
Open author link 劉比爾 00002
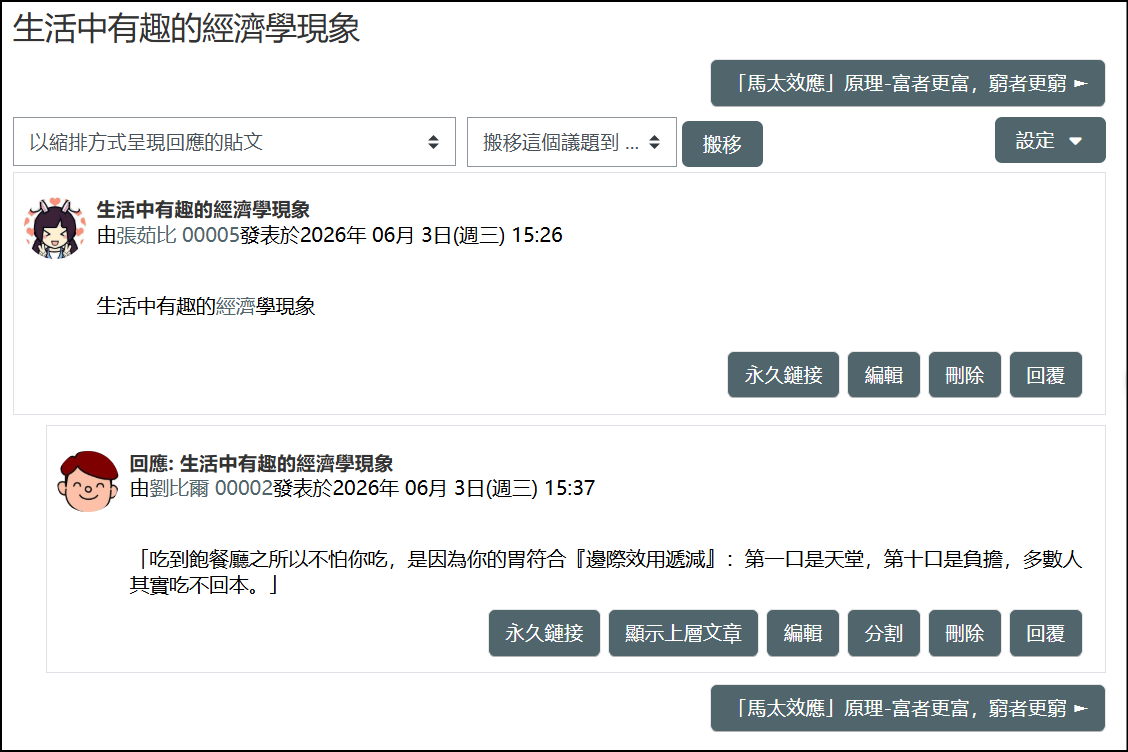click(x=211, y=489)
